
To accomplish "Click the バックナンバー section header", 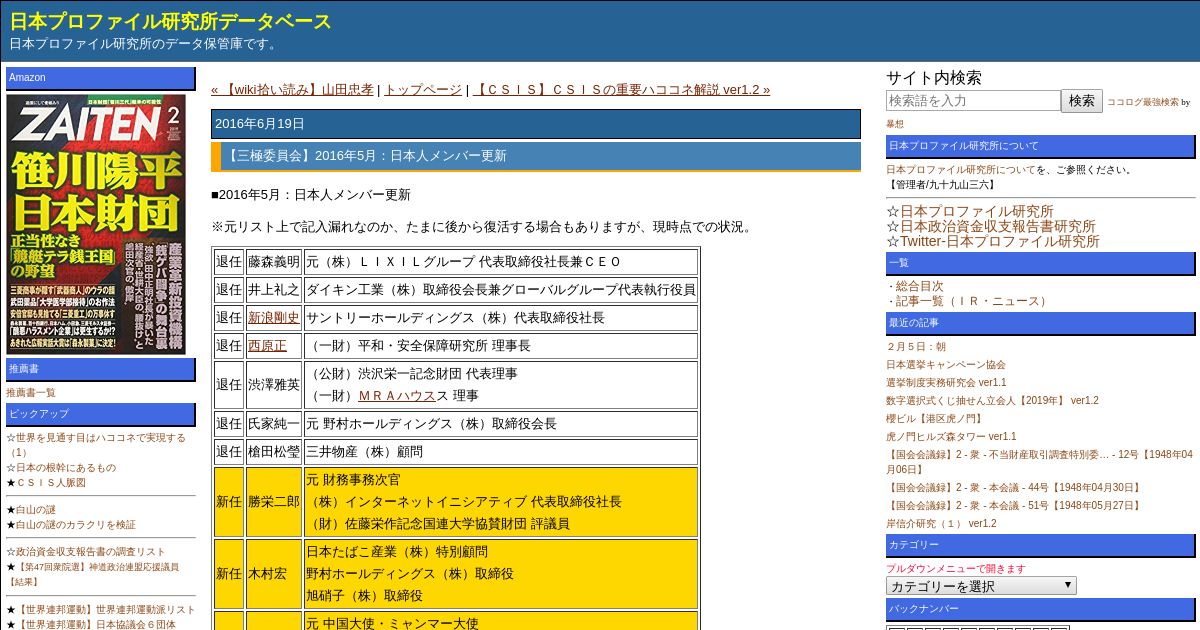I will (x=1040, y=609).
